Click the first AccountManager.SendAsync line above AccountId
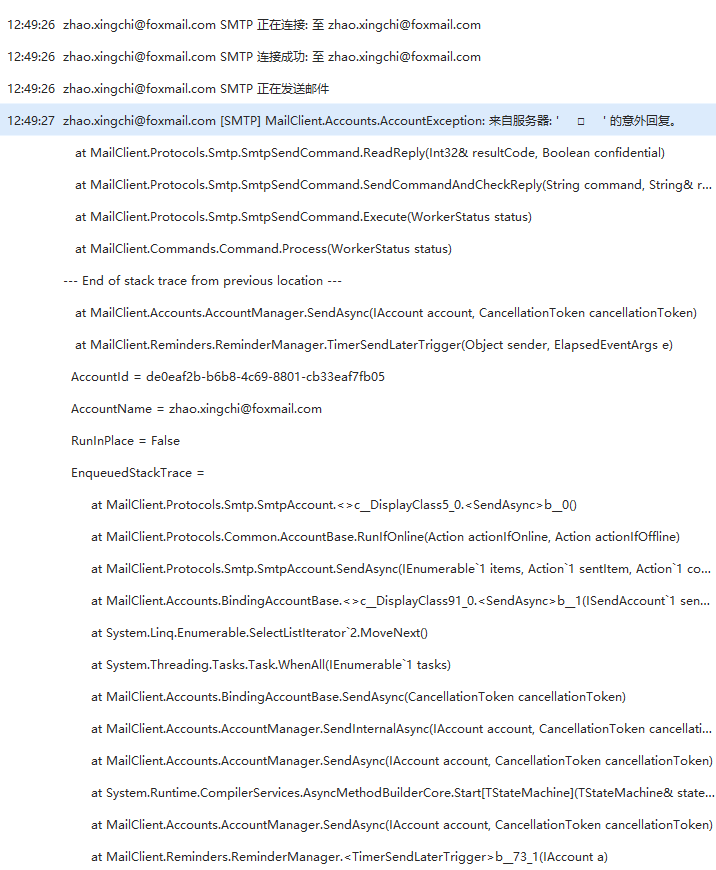716x870 pixels. (x=386, y=313)
